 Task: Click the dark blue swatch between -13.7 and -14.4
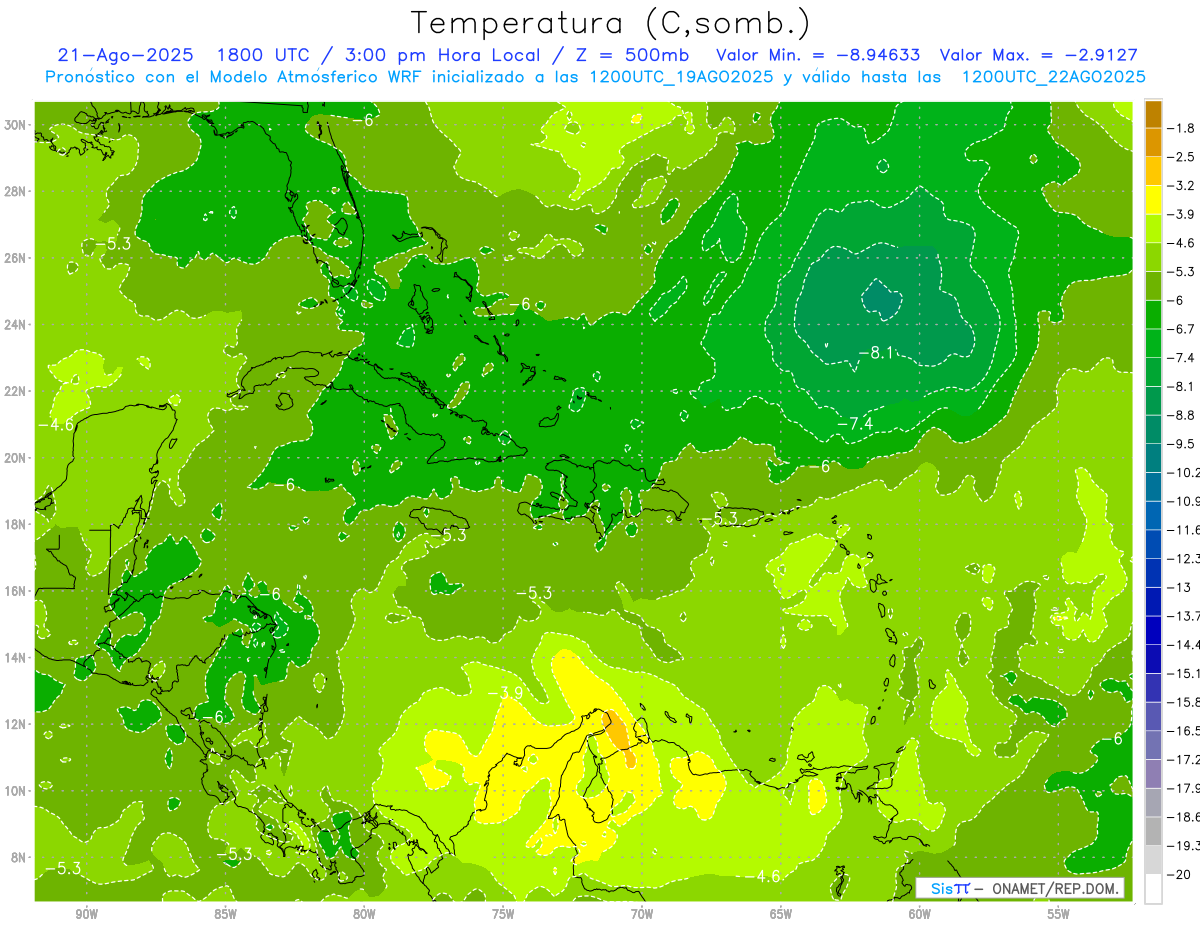(x=1153, y=630)
